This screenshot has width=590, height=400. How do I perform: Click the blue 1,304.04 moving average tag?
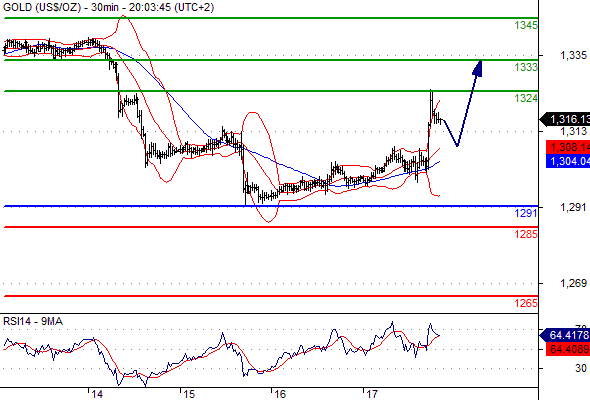[x=568, y=161]
